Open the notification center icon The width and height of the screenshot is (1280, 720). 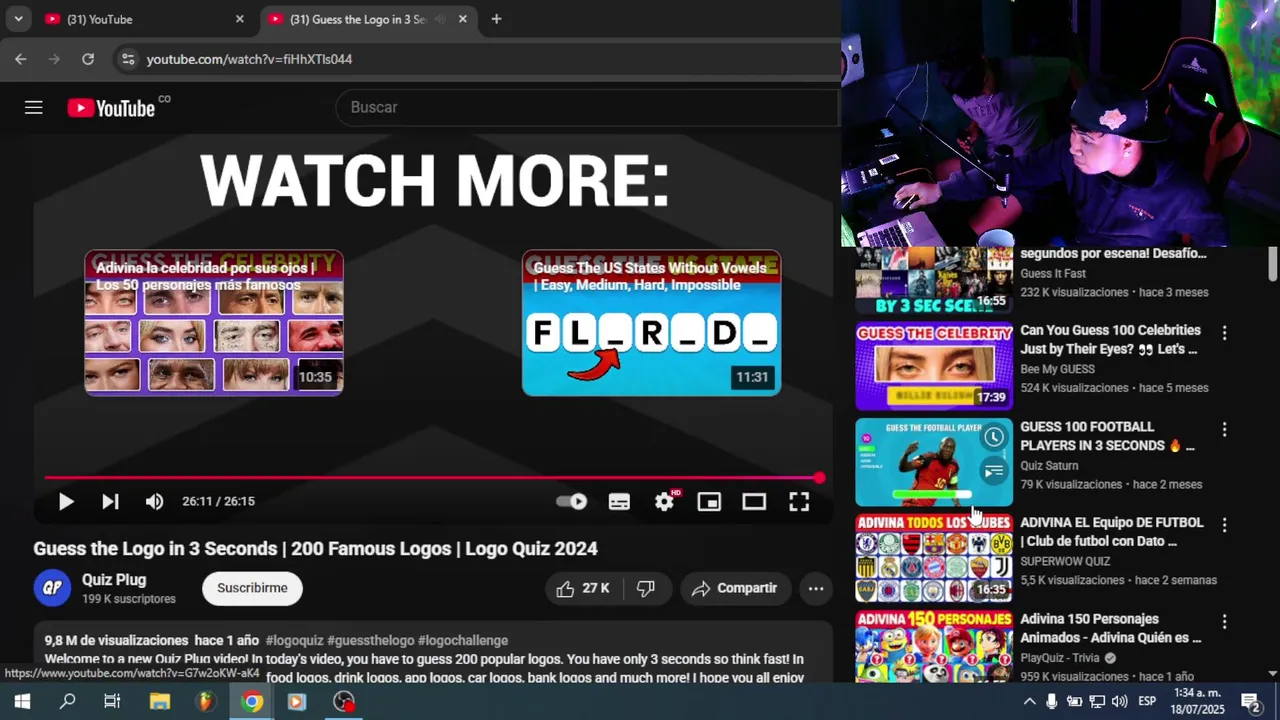[x=1250, y=701]
